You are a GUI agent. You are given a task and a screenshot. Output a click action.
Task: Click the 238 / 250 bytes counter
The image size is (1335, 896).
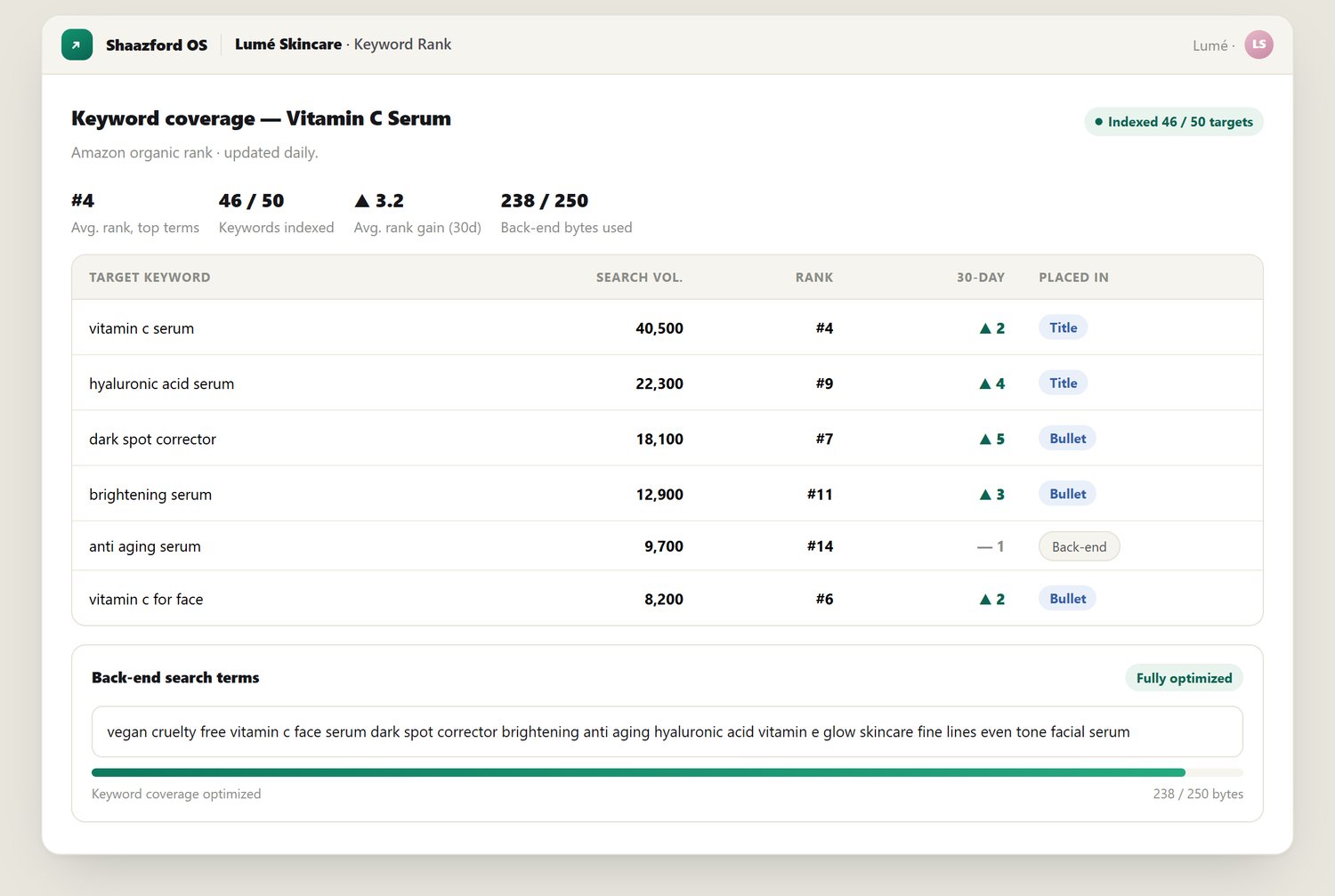click(x=1198, y=794)
